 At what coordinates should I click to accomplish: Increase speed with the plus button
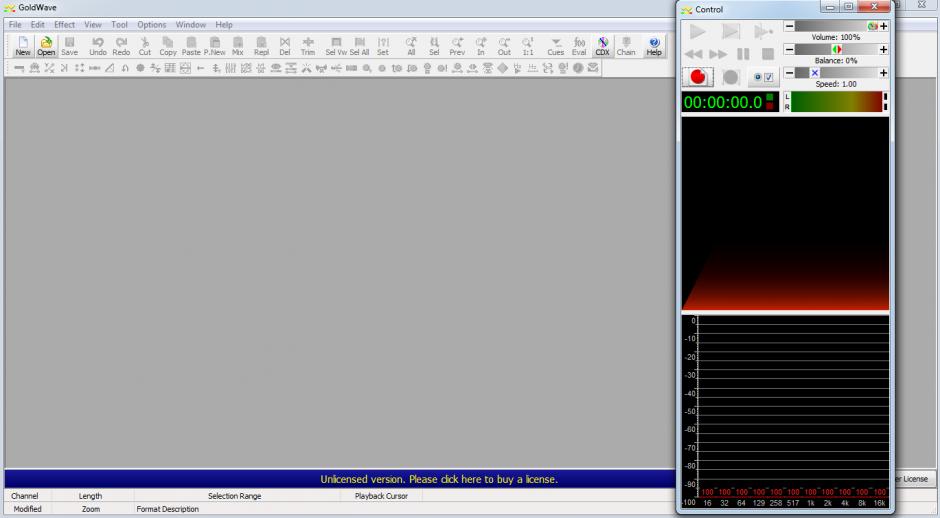click(884, 73)
